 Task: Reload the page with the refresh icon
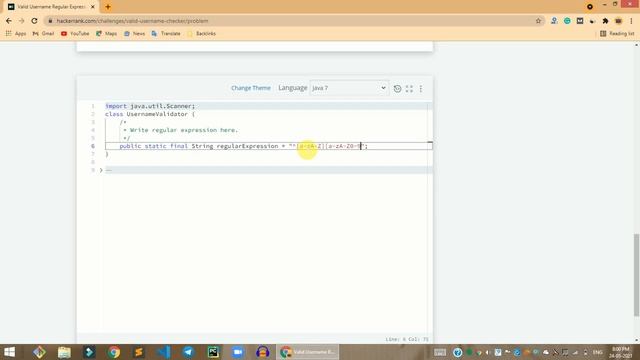[x=34, y=21]
